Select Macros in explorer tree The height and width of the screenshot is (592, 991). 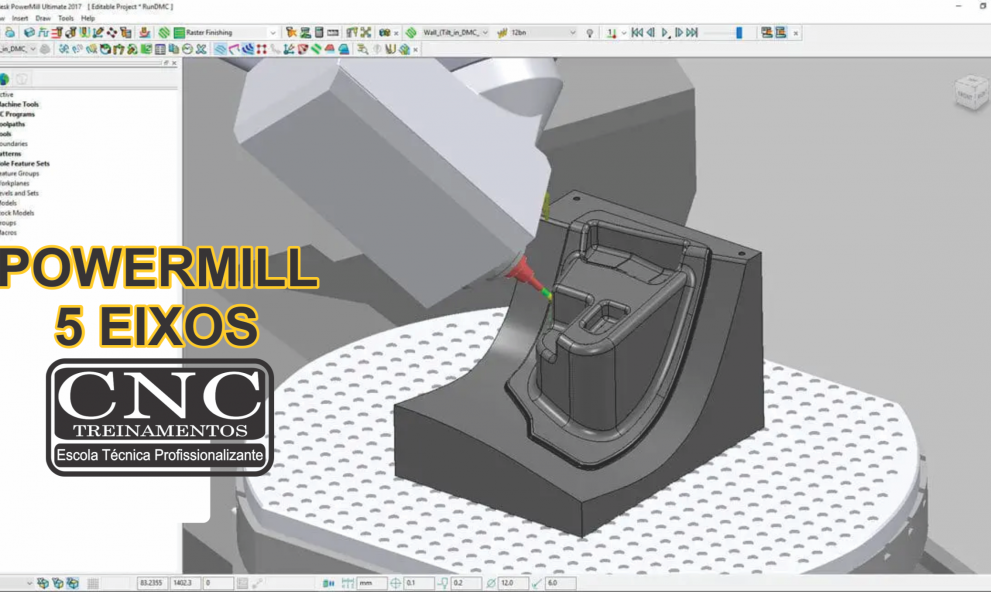pyautogui.click(x=9, y=233)
